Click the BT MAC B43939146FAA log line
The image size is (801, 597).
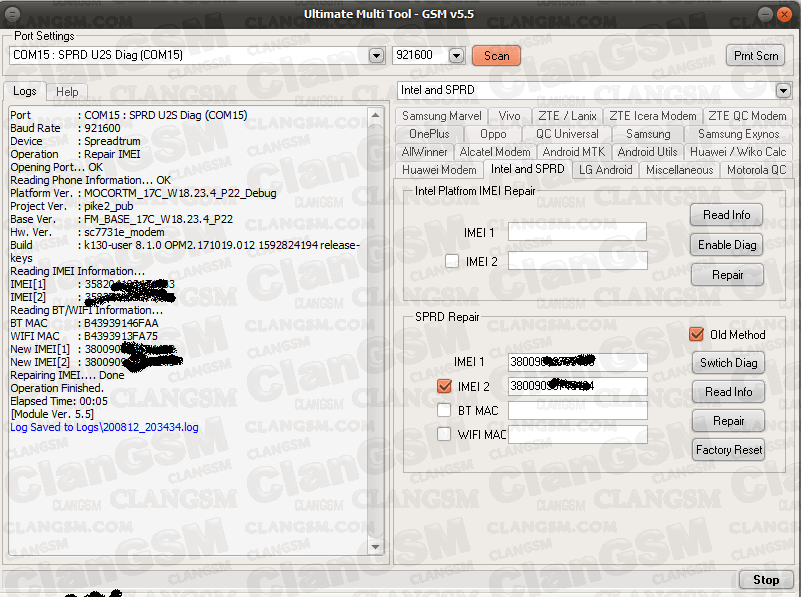pyautogui.click(x=84, y=323)
